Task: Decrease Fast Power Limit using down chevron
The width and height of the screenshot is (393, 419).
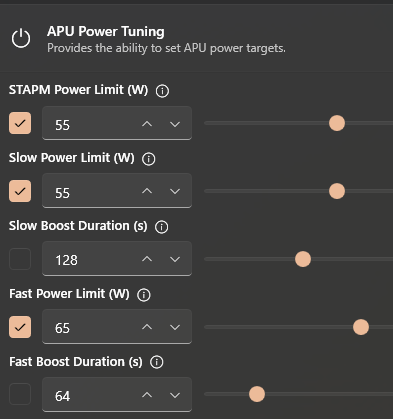Action: [175, 327]
